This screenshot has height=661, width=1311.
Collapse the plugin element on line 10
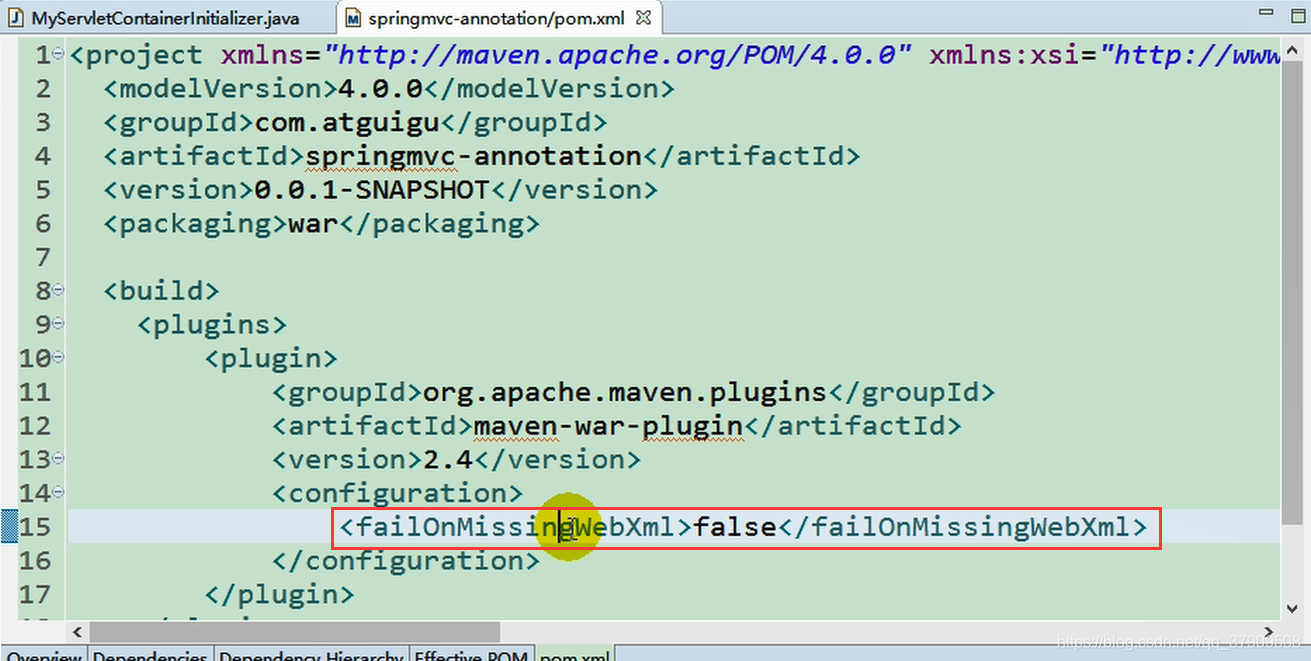click(59, 356)
